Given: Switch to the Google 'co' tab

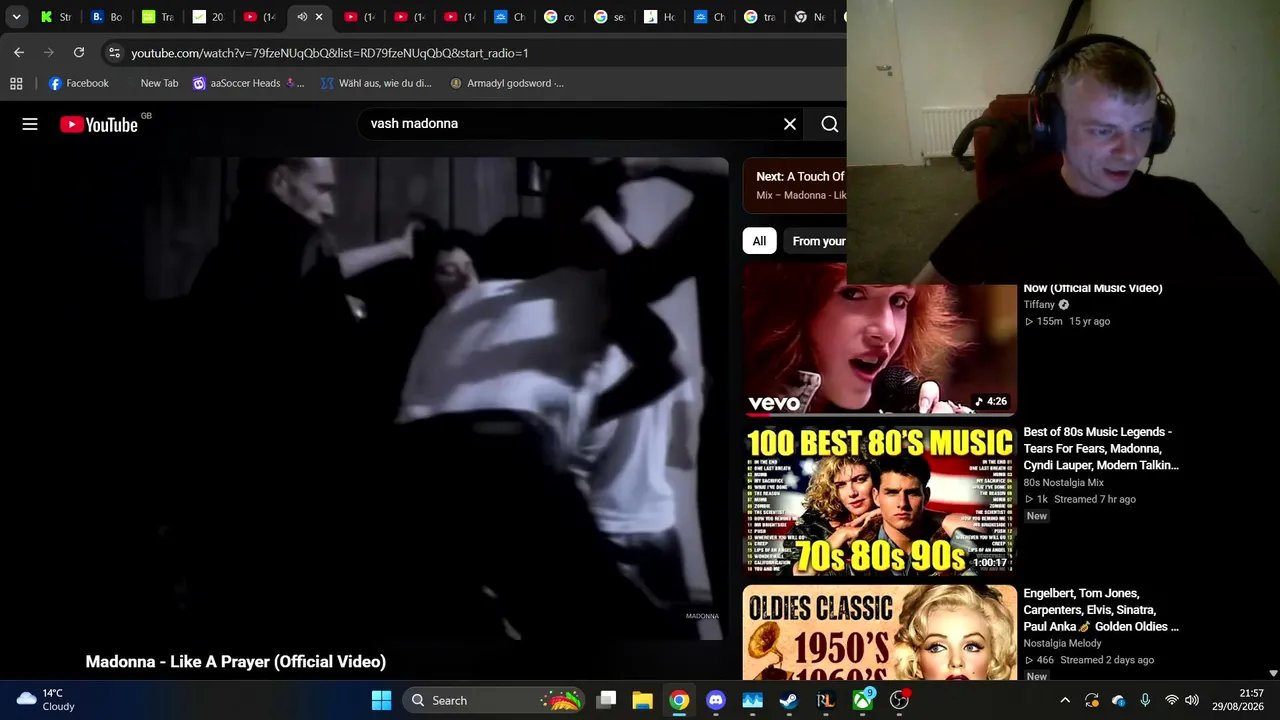Looking at the screenshot, I should pos(560,17).
